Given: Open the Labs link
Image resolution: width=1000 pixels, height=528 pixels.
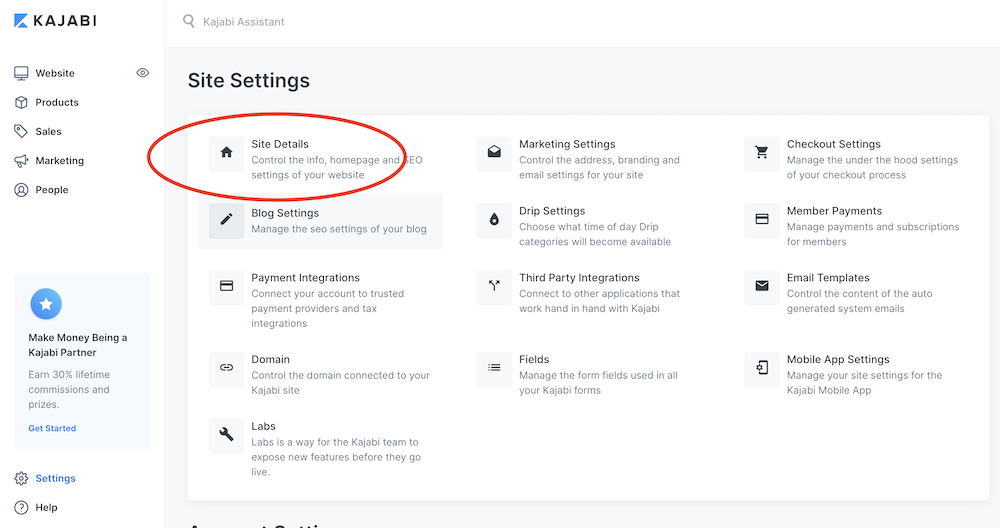Looking at the screenshot, I should (x=263, y=427).
